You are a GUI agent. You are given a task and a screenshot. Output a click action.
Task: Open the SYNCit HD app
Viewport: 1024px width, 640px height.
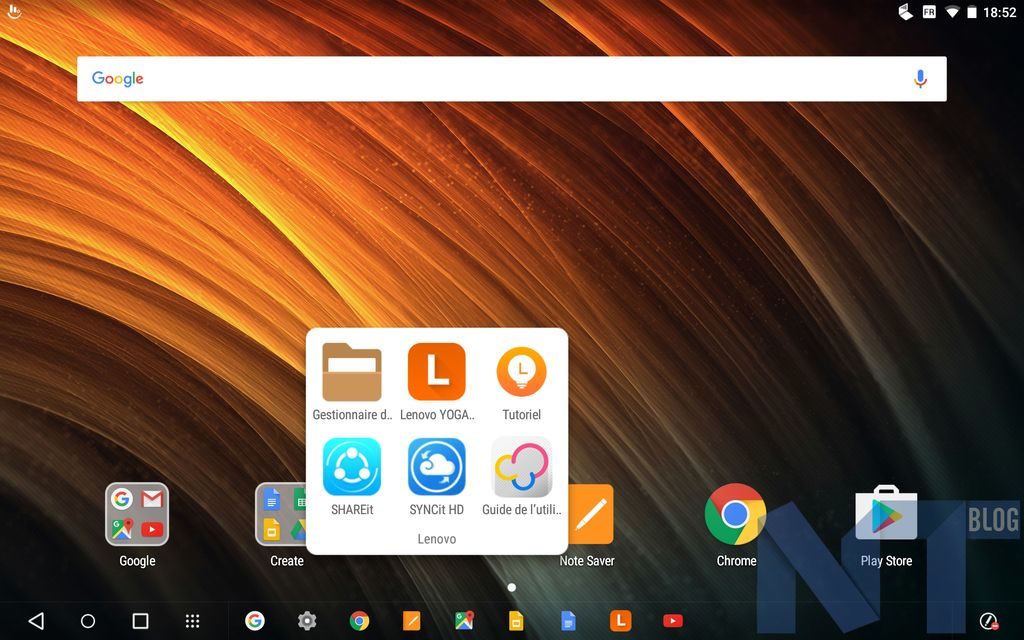click(437, 467)
